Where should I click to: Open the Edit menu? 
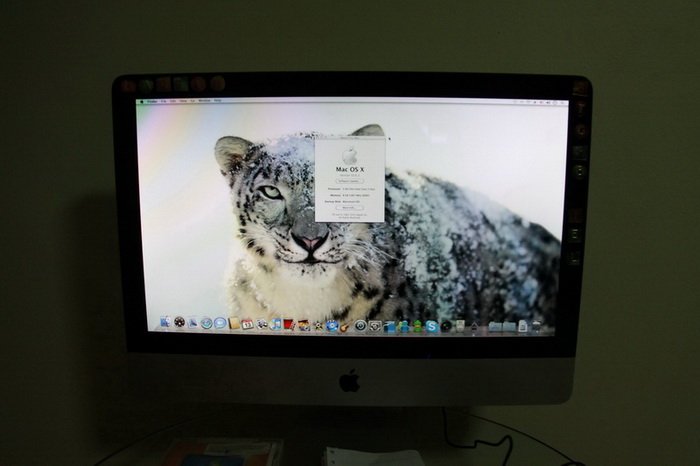[x=173, y=101]
